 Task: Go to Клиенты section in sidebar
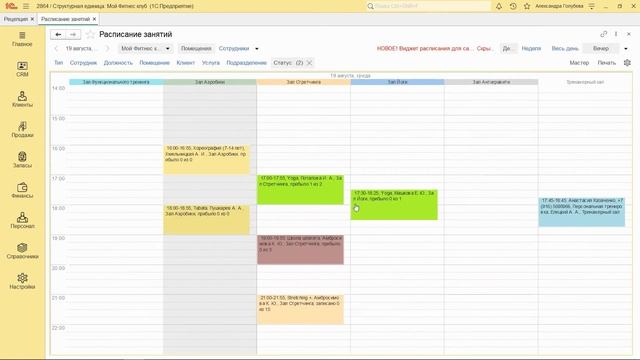pyautogui.click(x=22, y=100)
